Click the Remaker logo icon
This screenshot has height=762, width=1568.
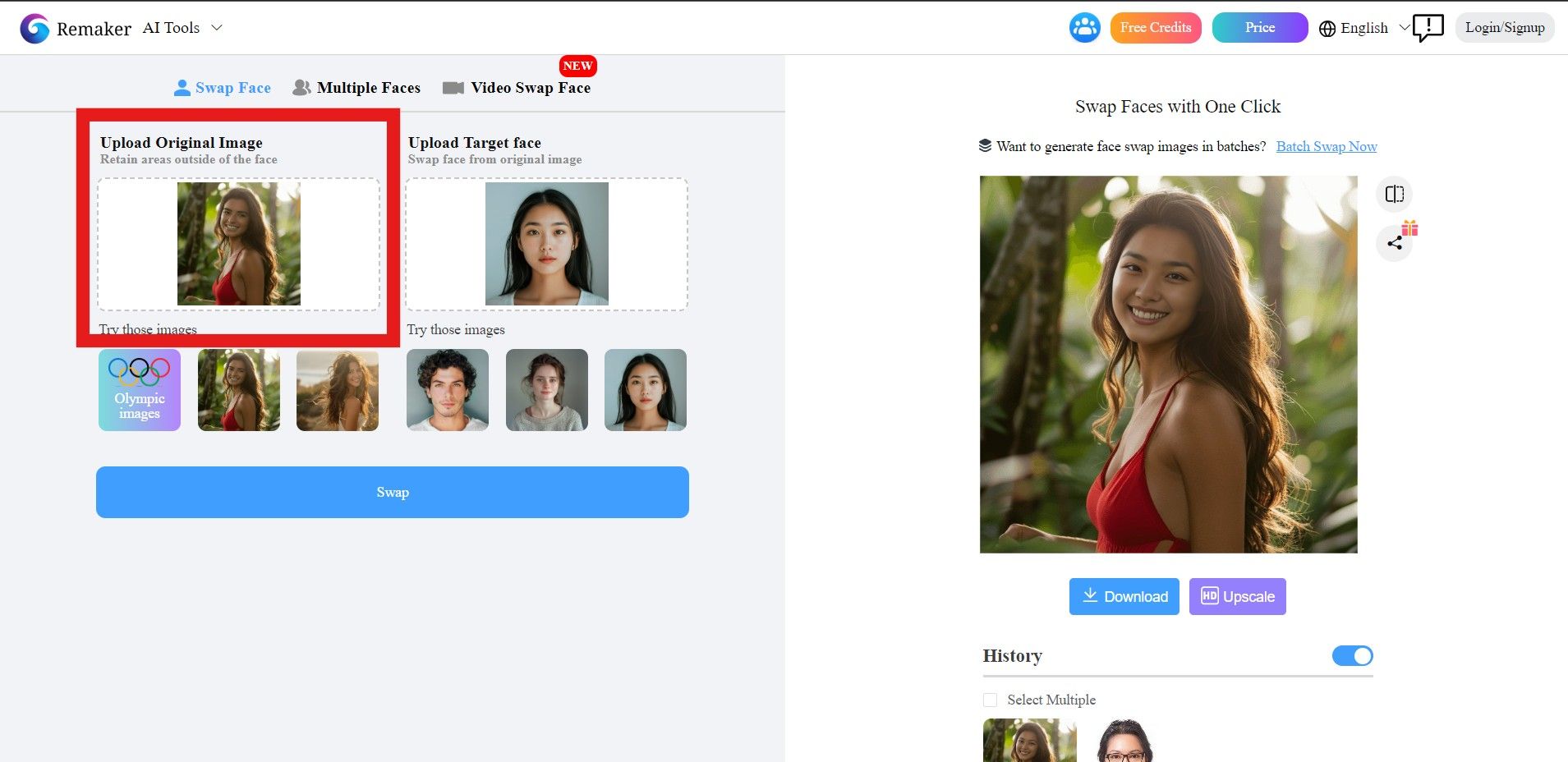34,28
